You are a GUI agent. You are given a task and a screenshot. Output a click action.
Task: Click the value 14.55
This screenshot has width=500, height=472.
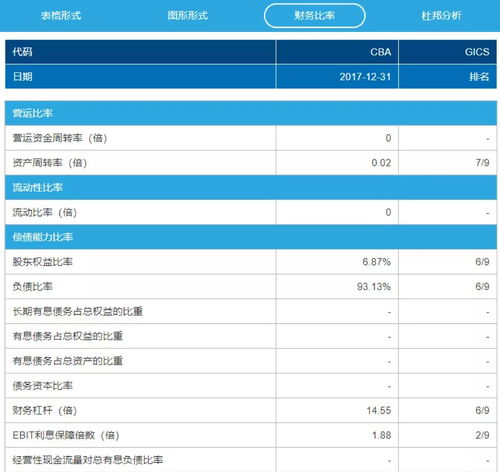[379, 410]
